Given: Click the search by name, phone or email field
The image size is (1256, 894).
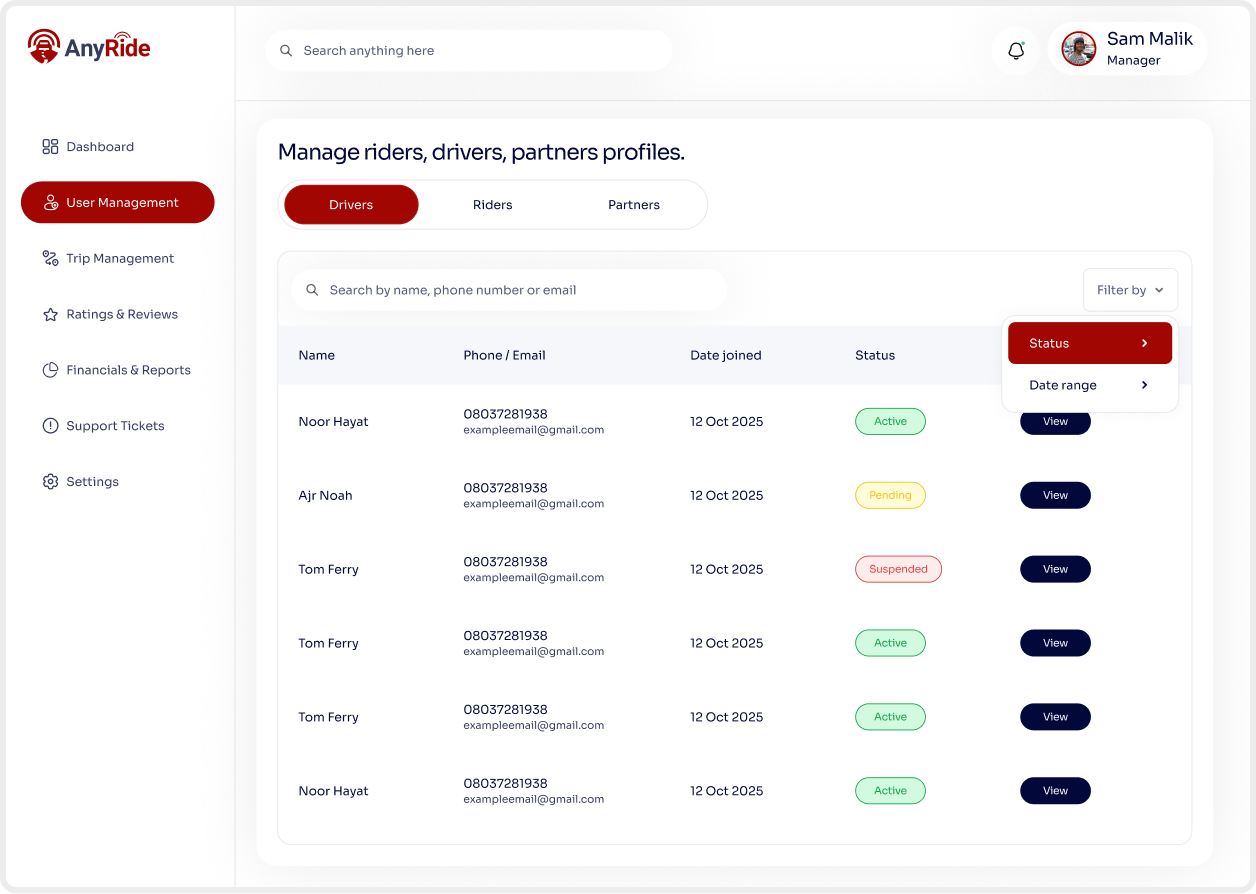Looking at the screenshot, I should (520, 290).
